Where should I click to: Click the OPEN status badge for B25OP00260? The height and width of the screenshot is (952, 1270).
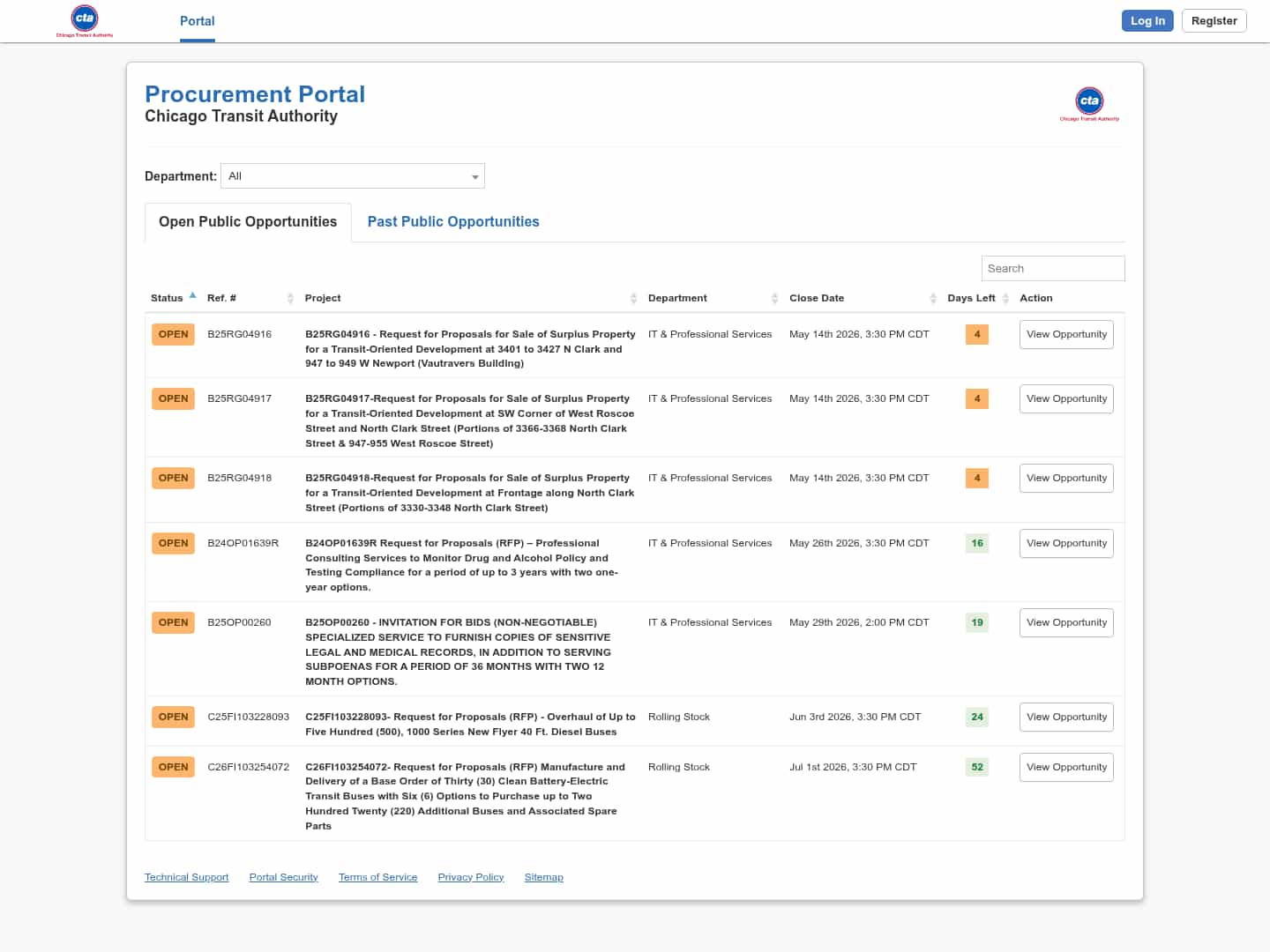[173, 623]
